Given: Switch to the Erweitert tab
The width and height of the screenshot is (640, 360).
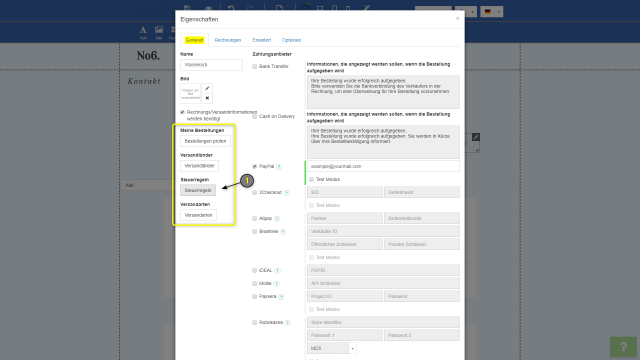Looking at the screenshot, I should coord(262,40).
